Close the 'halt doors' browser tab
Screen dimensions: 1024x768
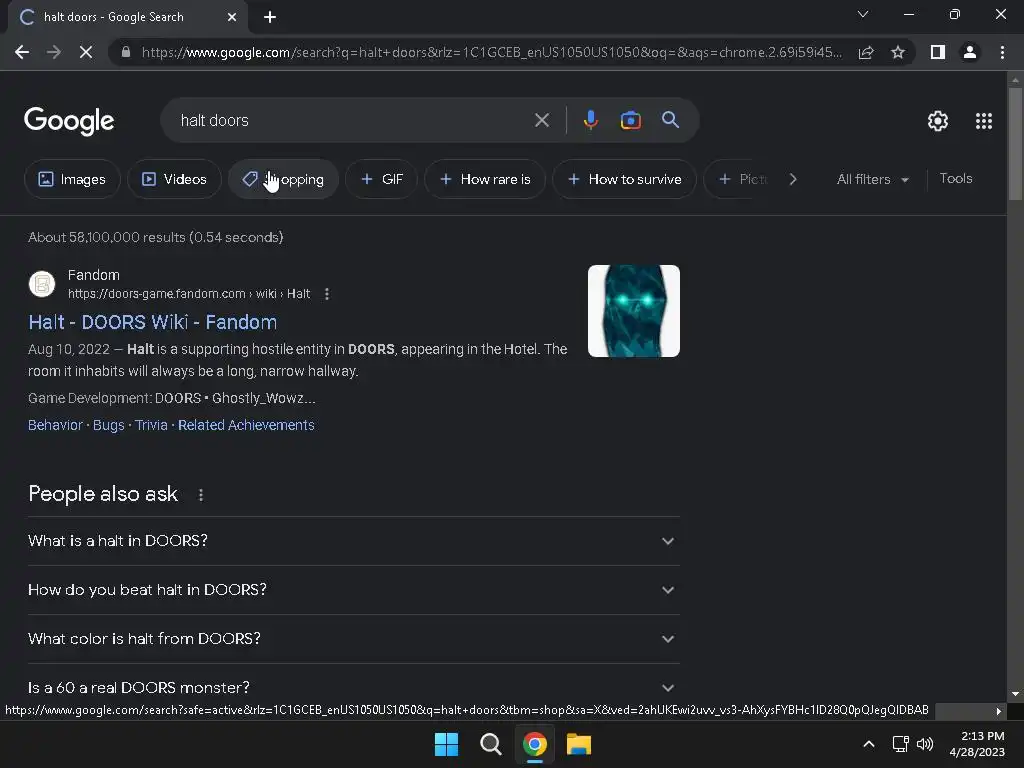[232, 17]
